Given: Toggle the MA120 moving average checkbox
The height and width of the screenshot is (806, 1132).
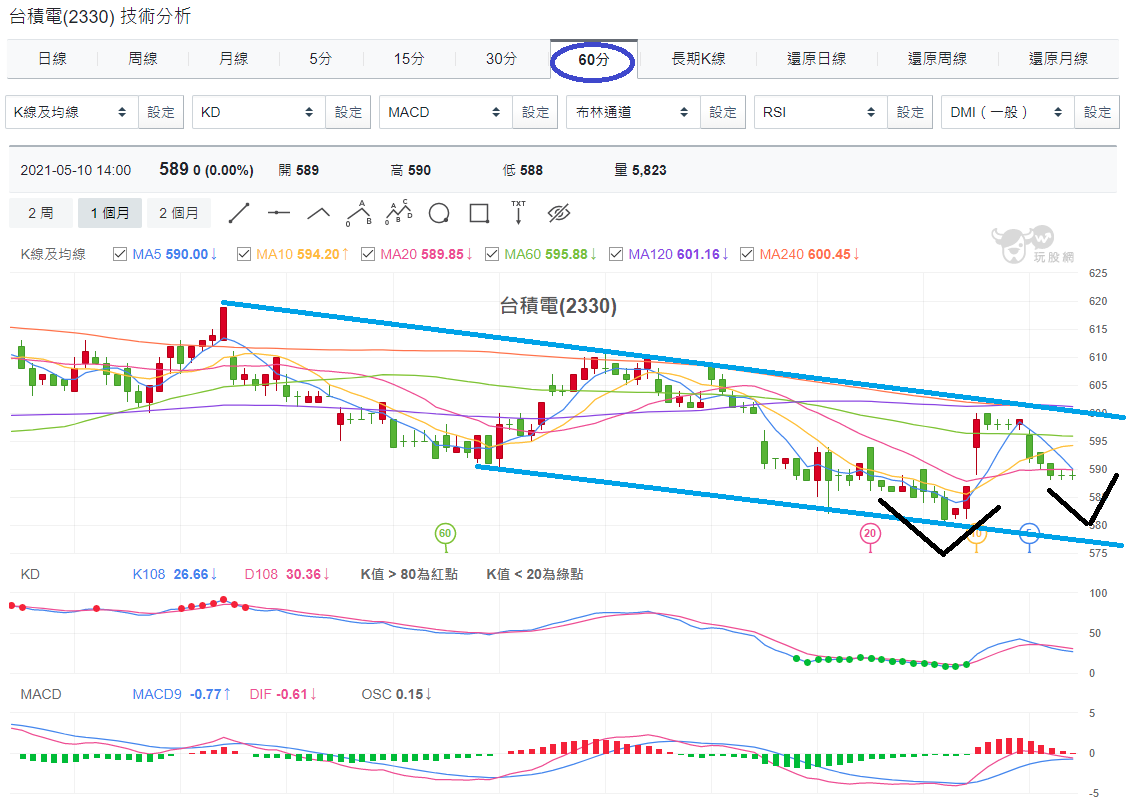Looking at the screenshot, I should tap(616, 254).
